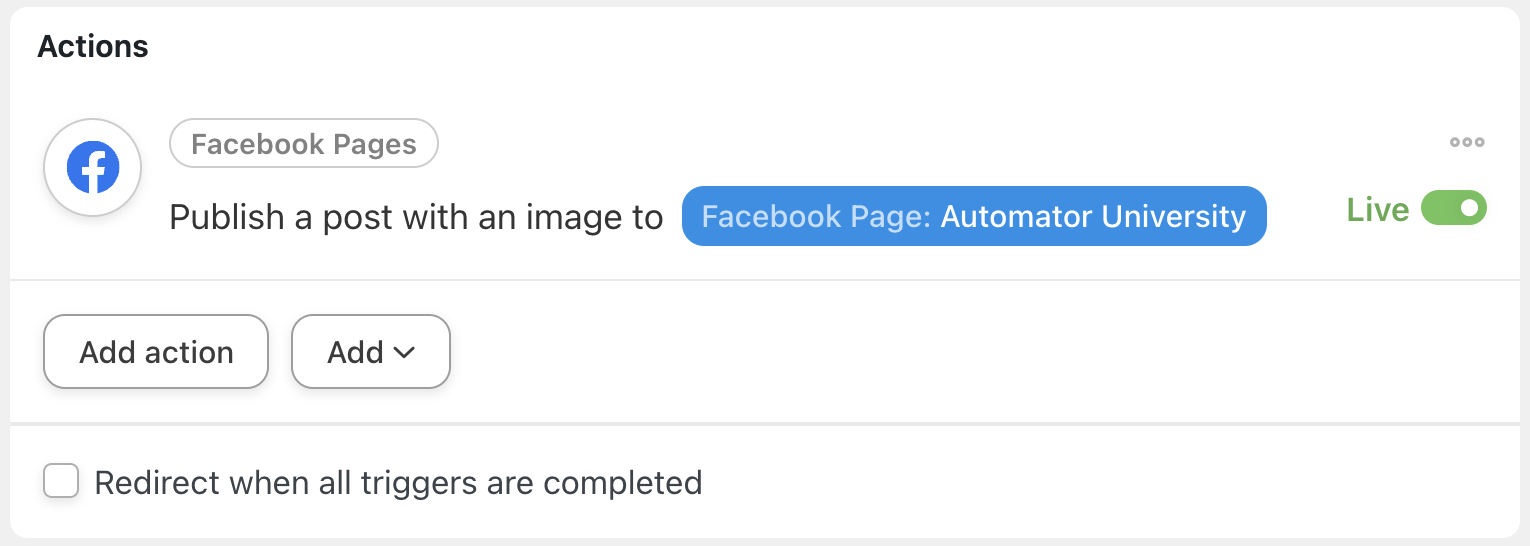The height and width of the screenshot is (546, 1530).
Task: Click the 'Facebook Page:' prefix in blue token
Action: click(816, 216)
